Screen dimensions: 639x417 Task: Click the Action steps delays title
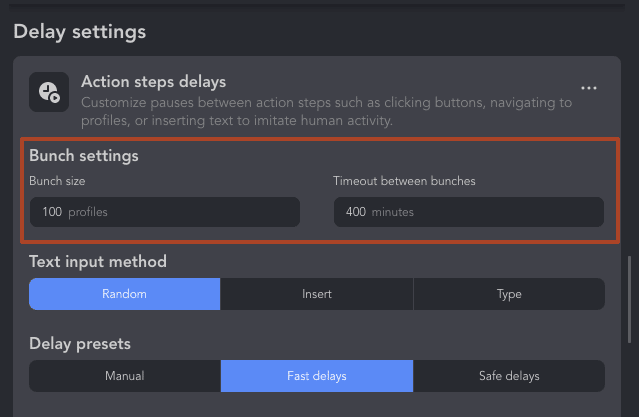click(x=154, y=82)
